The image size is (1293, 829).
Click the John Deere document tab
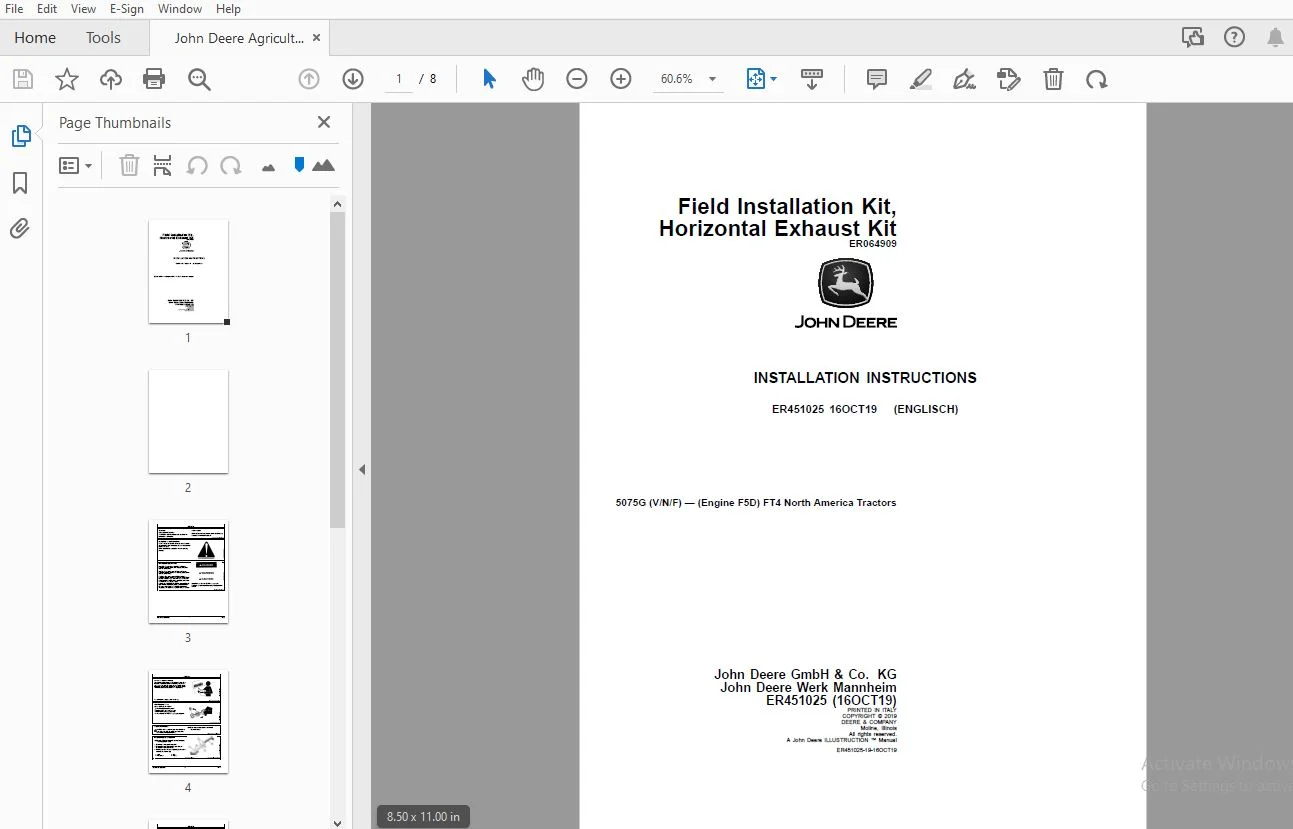click(x=239, y=38)
